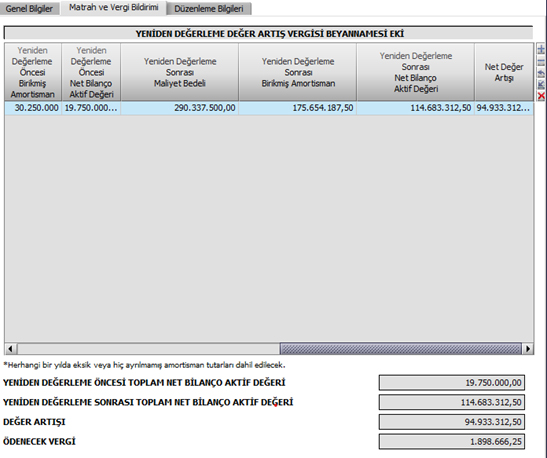Select the 290.337.500,00 Maliyet Bedeli cell

pos(180,108)
